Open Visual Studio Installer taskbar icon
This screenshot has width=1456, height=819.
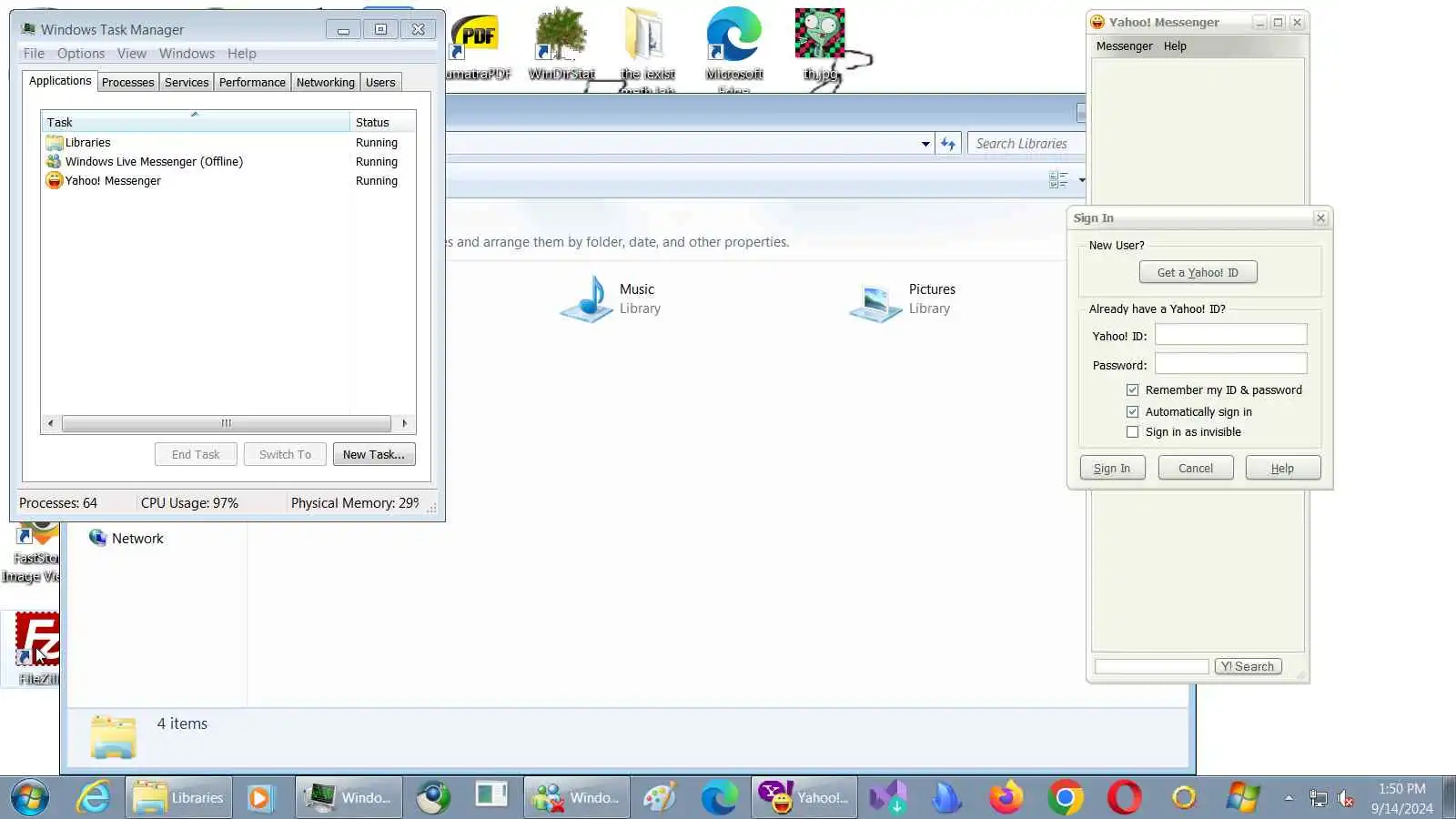(888, 798)
